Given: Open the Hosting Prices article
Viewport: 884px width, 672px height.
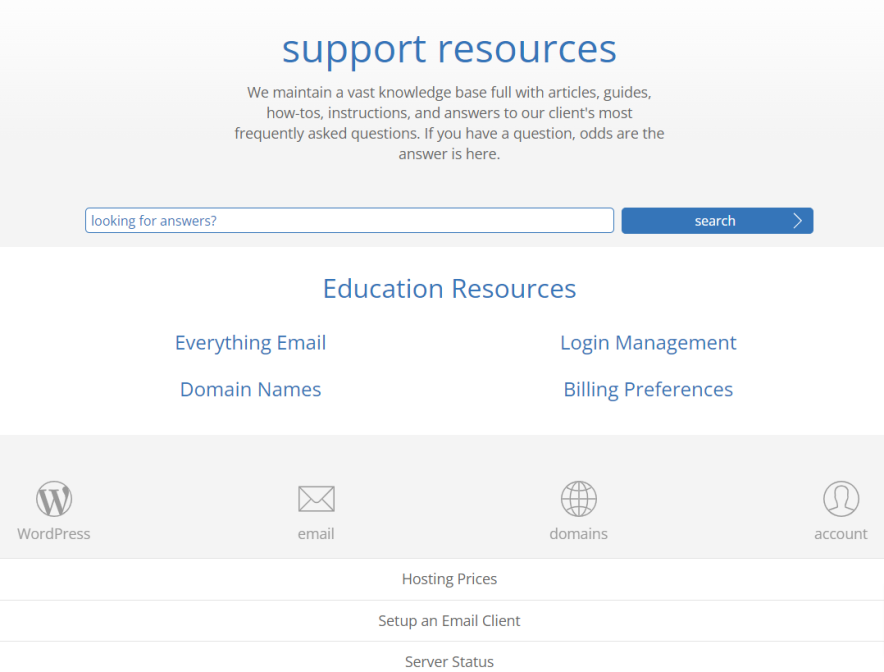Looking at the screenshot, I should tap(449, 579).
